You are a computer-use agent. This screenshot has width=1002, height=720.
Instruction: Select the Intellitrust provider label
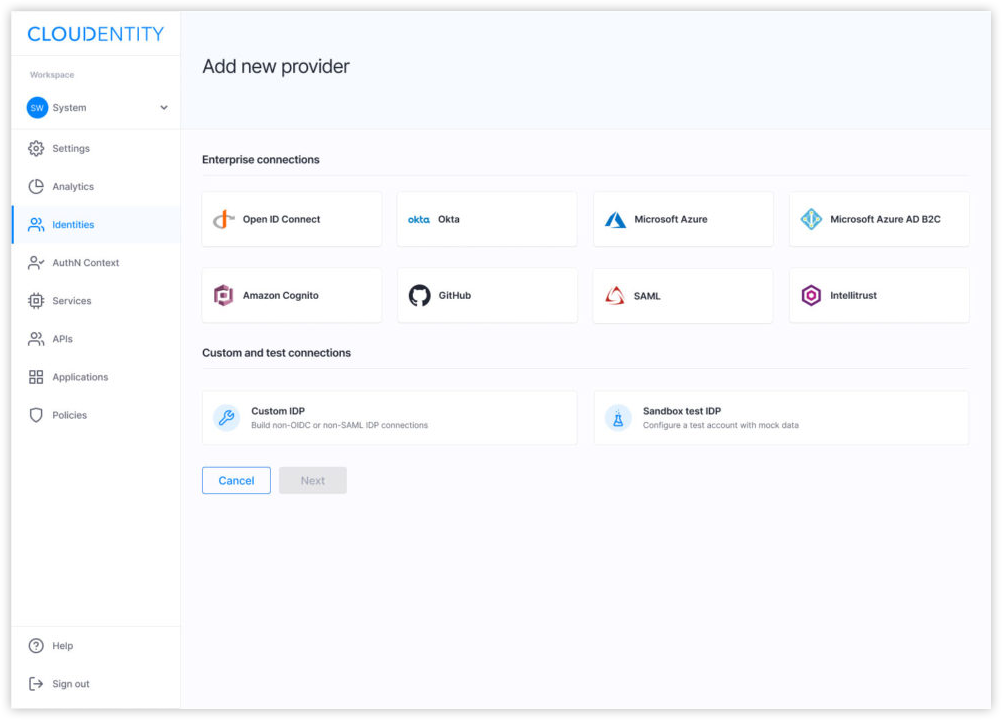853,295
